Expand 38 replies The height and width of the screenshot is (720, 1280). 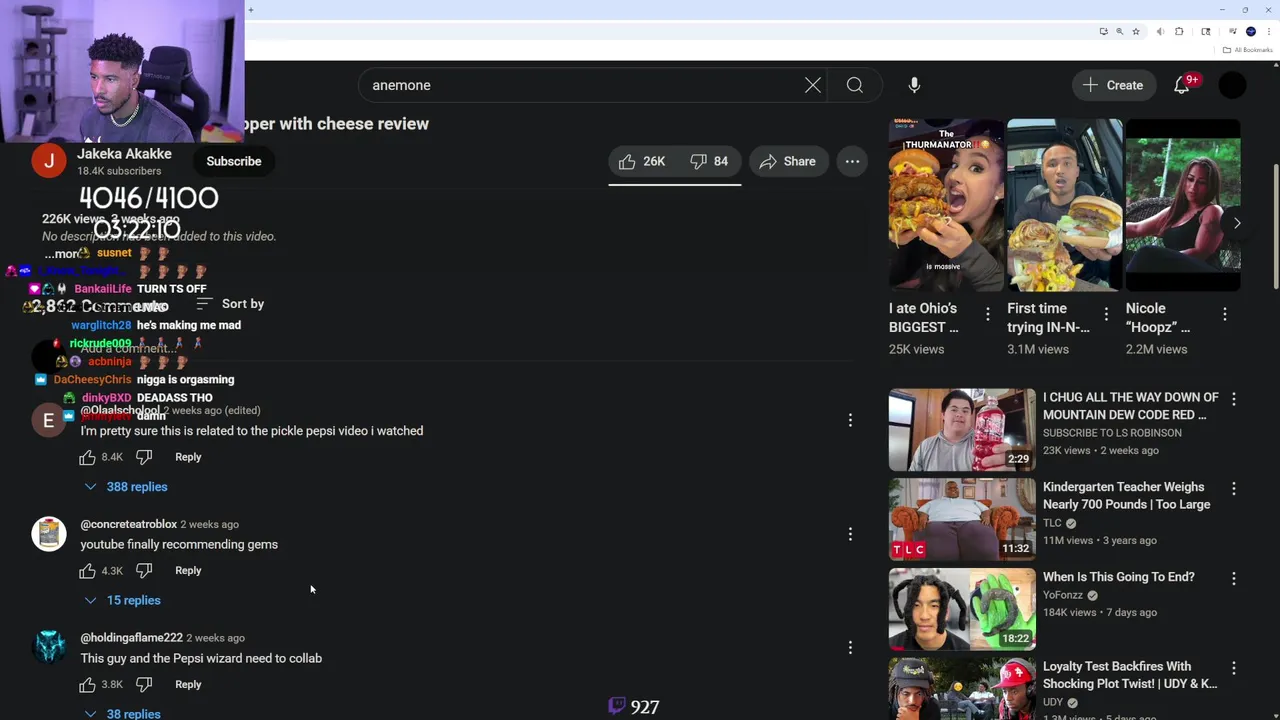click(123, 713)
